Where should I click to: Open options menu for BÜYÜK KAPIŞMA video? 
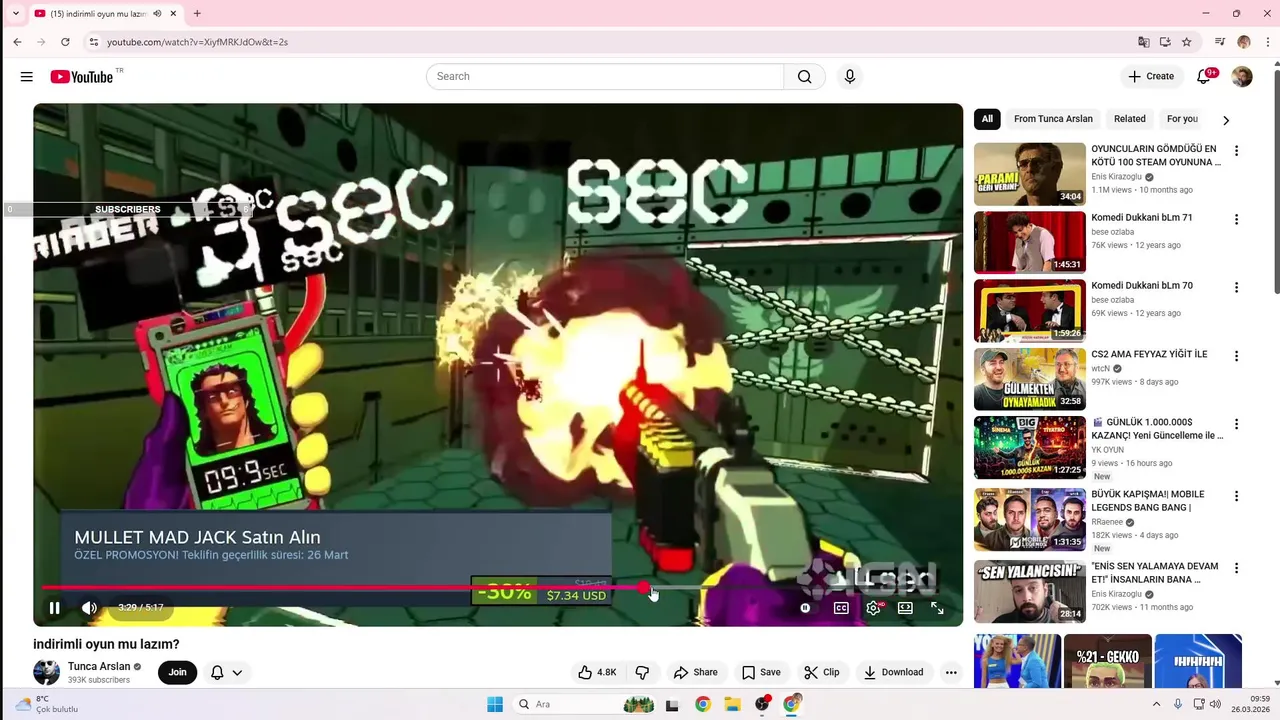[1236, 496]
